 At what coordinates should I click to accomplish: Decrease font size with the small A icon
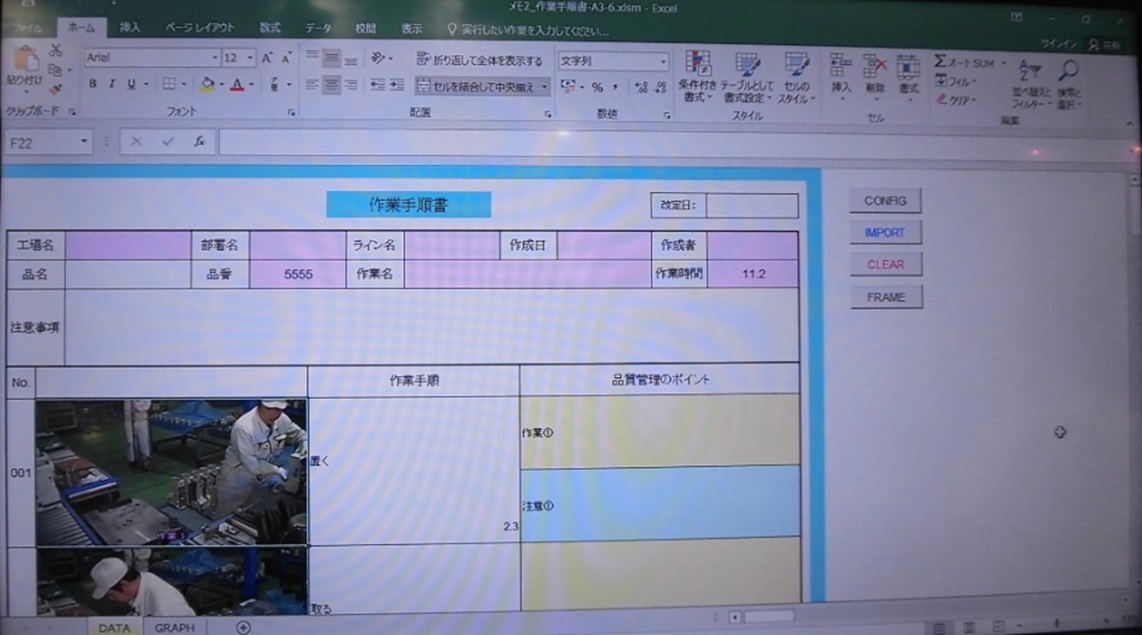pyautogui.click(x=286, y=58)
